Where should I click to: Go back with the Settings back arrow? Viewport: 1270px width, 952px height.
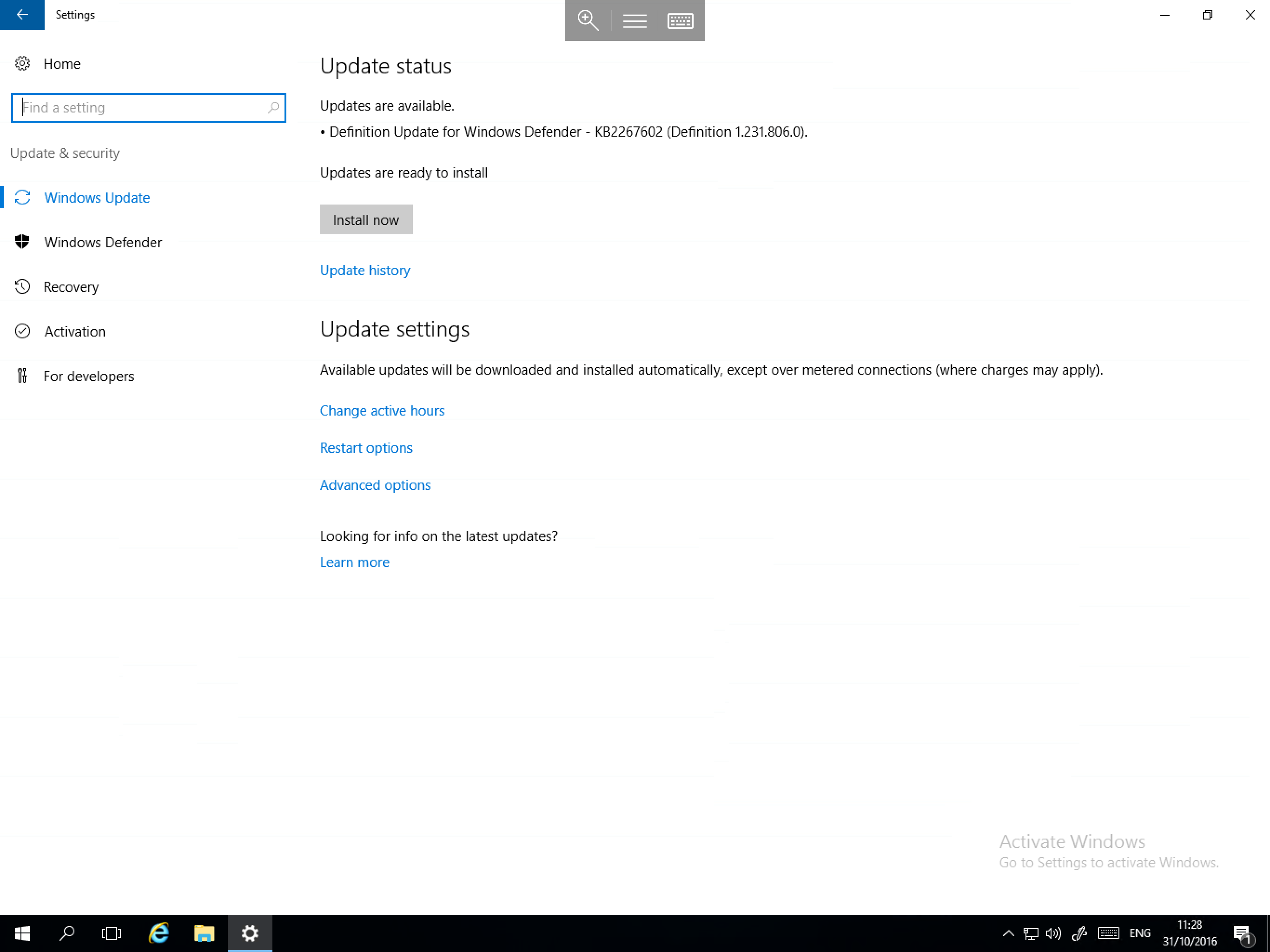(x=22, y=14)
